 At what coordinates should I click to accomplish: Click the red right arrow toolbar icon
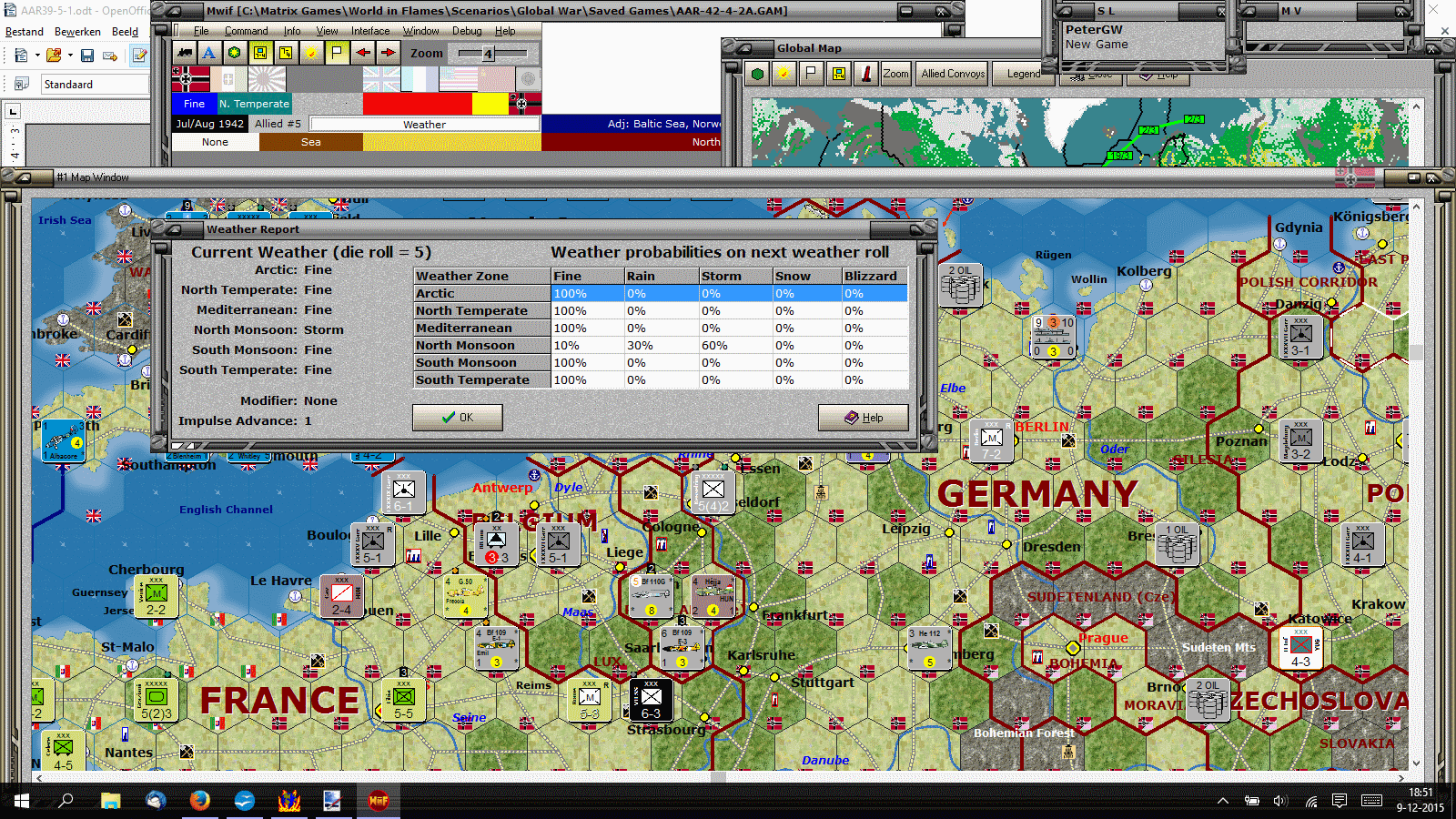click(388, 53)
